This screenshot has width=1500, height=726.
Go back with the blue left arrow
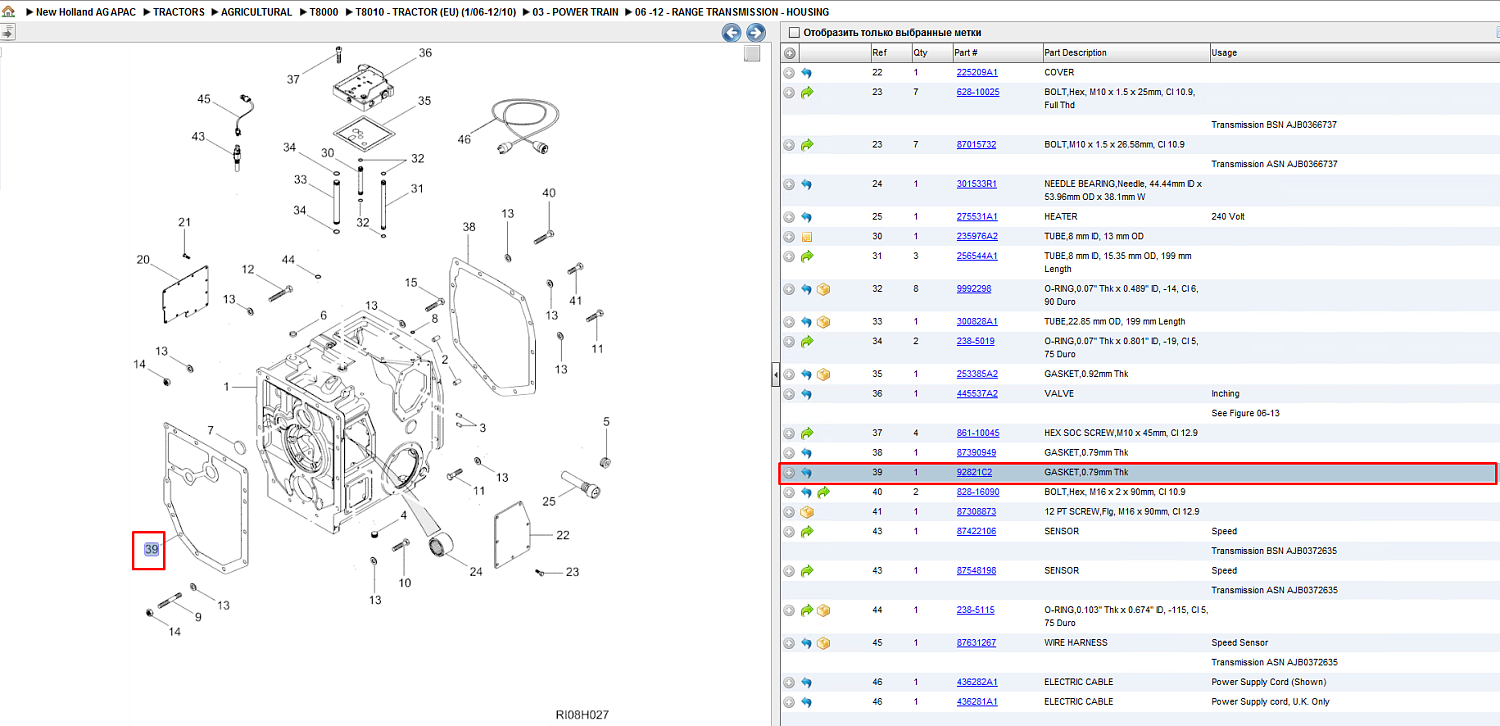click(x=732, y=33)
